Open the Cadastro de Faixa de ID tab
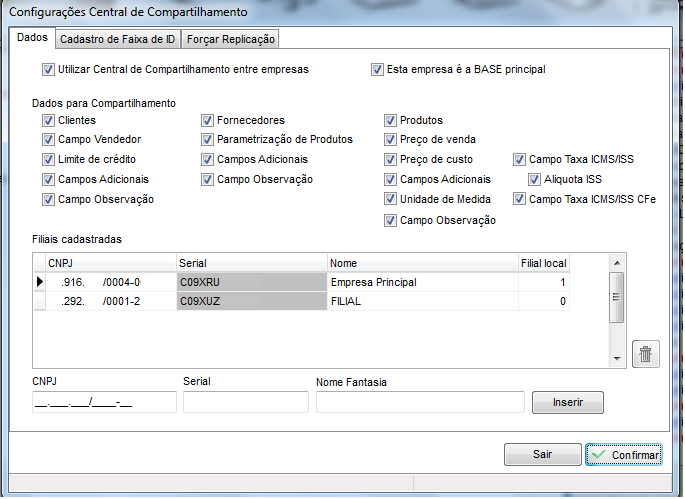Viewport: 685px width, 499px height. [117, 39]
